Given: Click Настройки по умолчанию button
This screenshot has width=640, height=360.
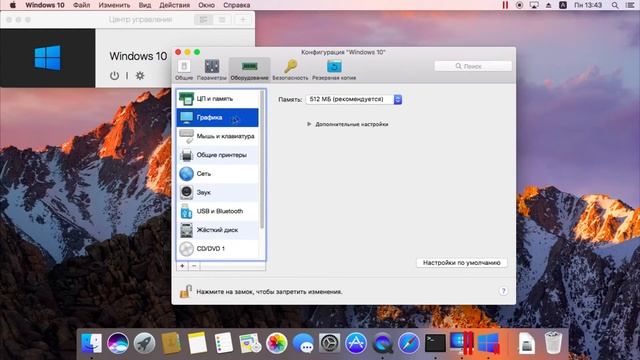Looking at the screenshot, I should tap(462, 263).
